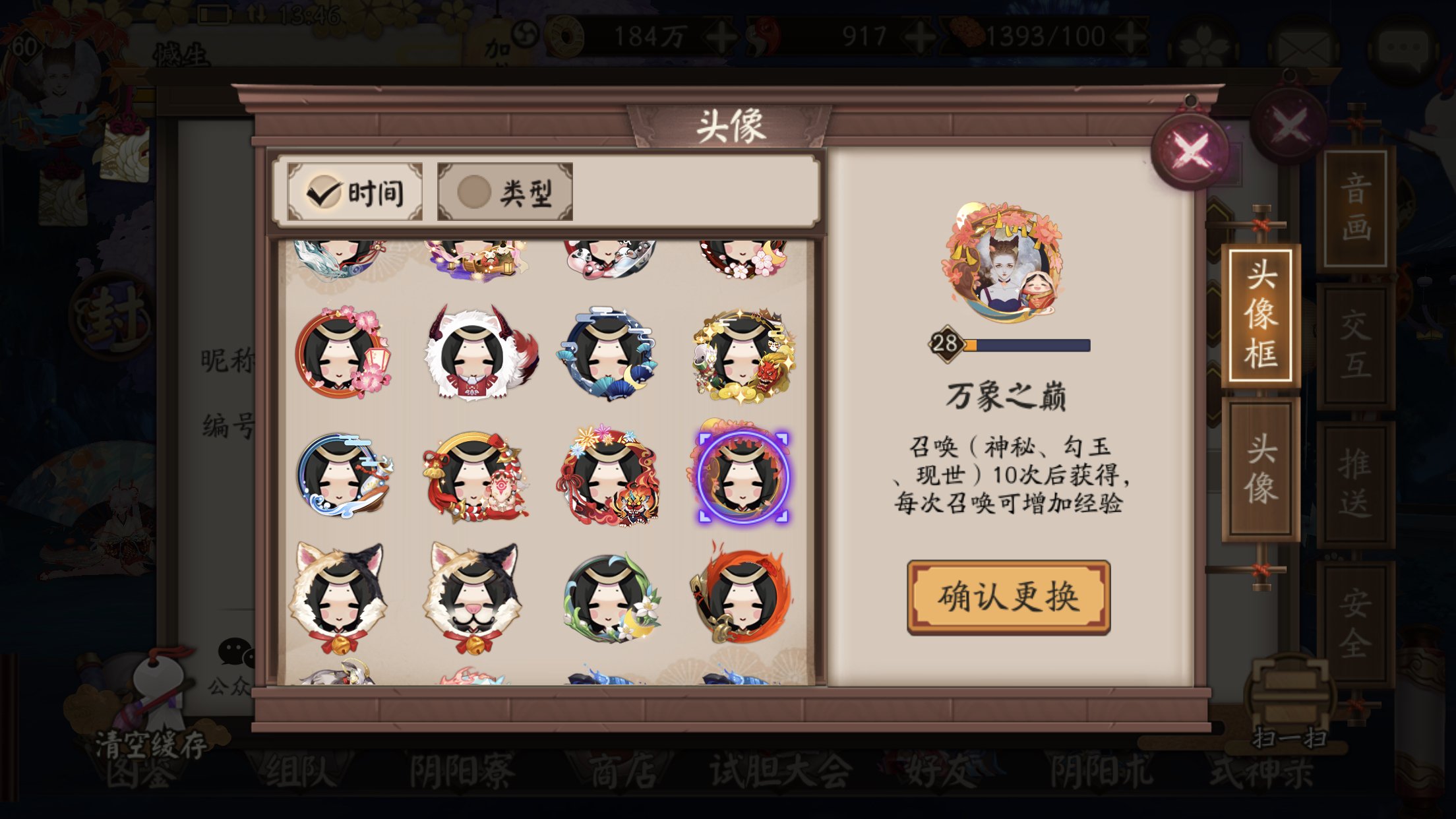Click the plus beside 184万 gold coins
The height and width of the screenshot is (819, 1456).
[721, 37]
